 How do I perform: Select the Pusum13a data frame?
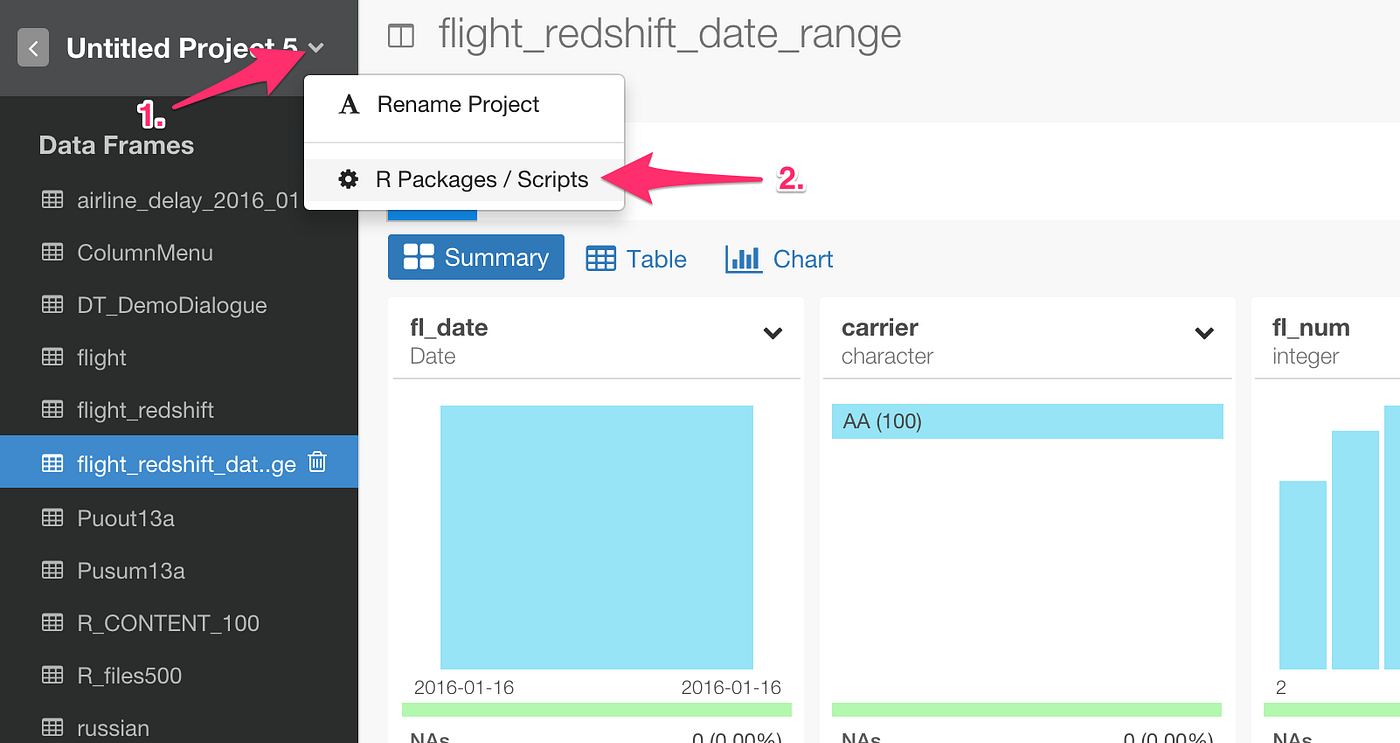[x=131, y=571]
